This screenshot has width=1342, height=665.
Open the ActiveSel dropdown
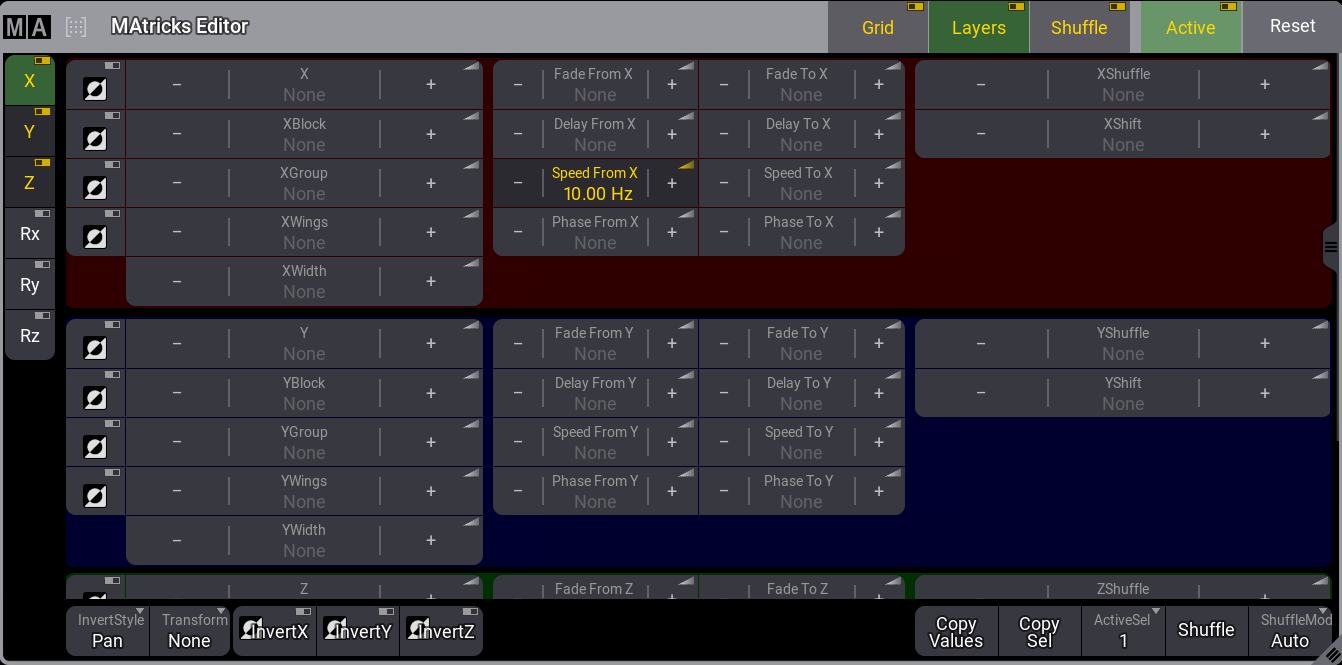pyautogui.click(x=1123, y=631)
